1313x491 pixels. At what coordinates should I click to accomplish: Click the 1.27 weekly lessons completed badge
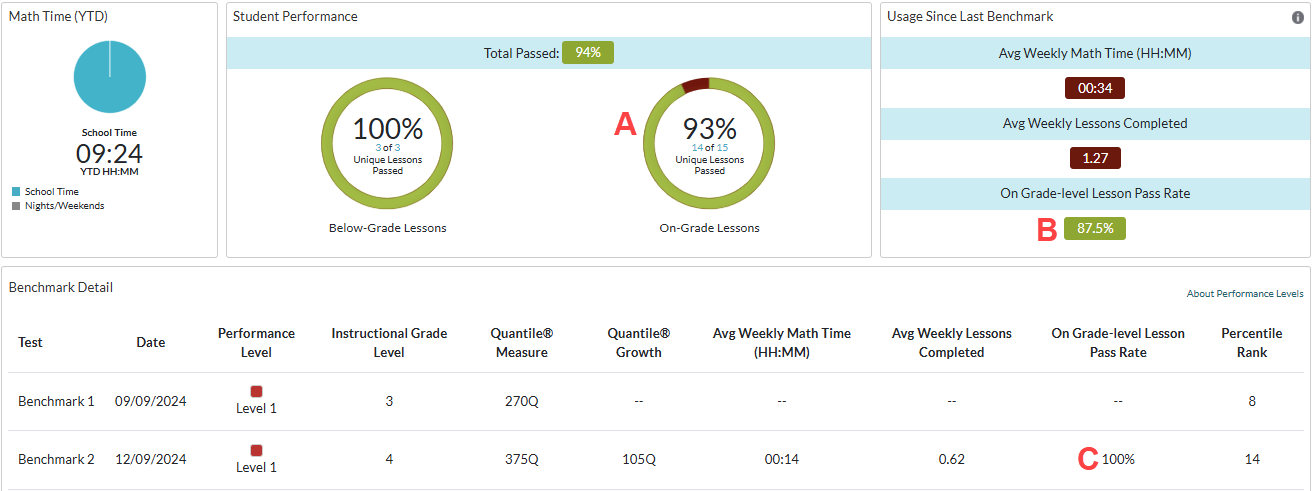[x=1095, y=158]
